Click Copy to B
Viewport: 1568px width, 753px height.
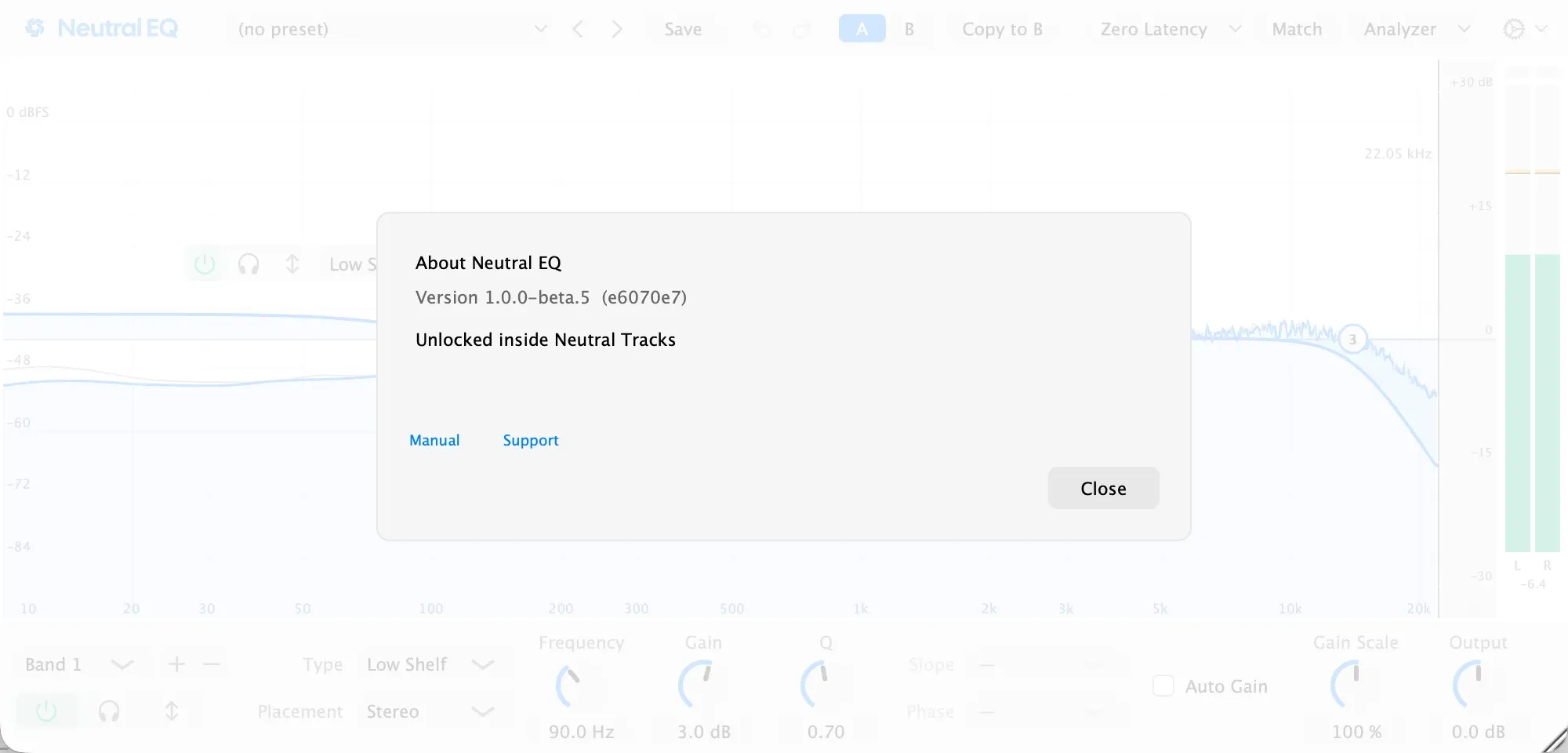click(x=1002, y=29)
